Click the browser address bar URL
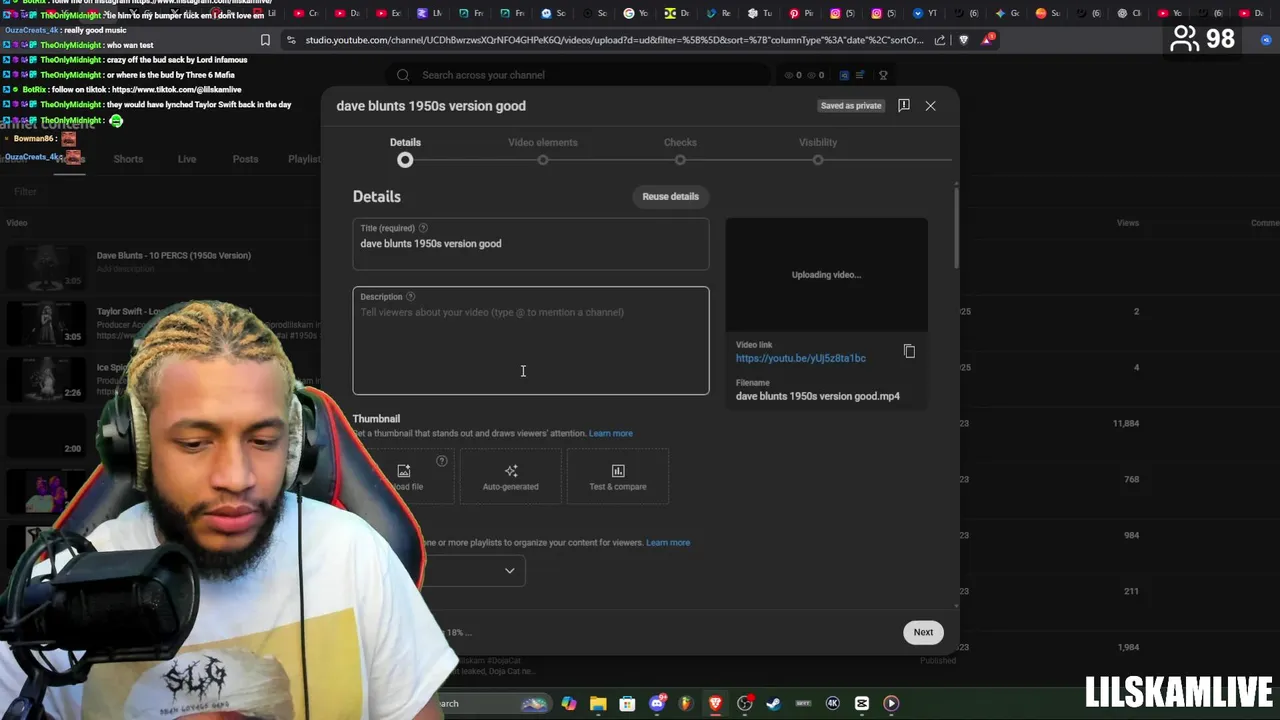 615,40
